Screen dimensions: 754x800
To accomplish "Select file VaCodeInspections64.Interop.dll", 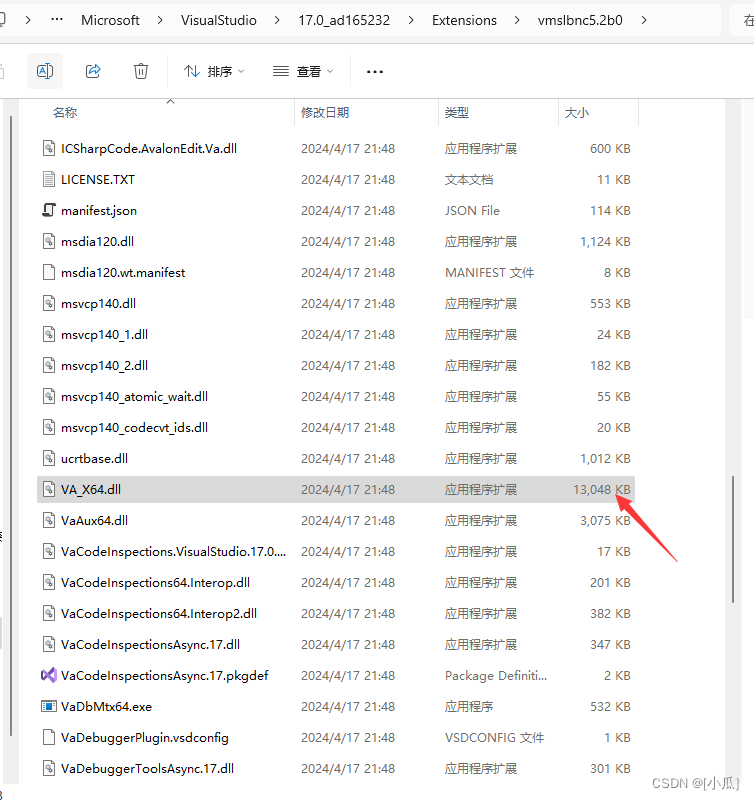I will pos(336,583).
